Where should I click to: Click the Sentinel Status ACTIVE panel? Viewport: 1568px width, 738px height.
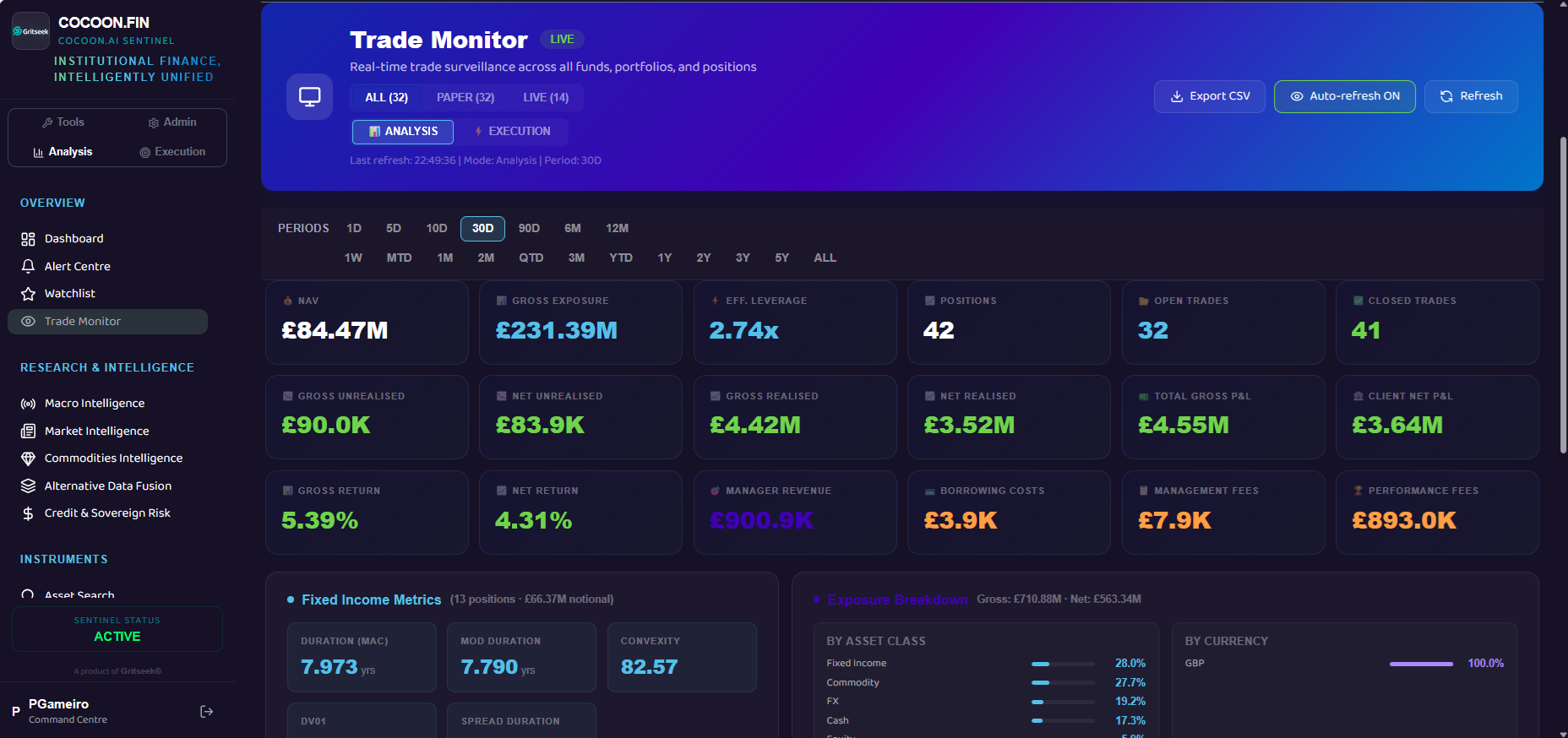(117, 629)
